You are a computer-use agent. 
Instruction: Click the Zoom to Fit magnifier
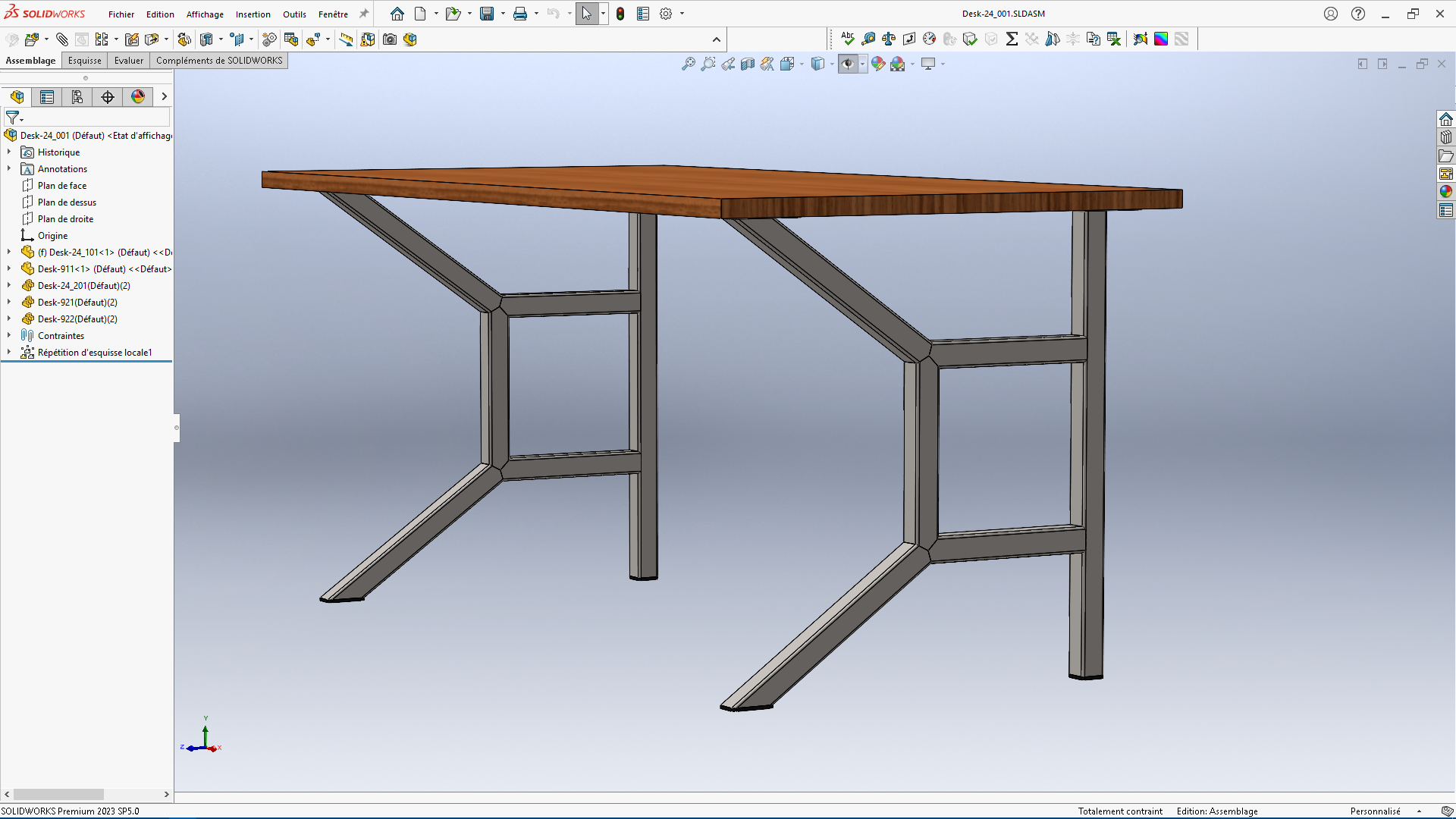pyautogui.click(x=688, y=64)
